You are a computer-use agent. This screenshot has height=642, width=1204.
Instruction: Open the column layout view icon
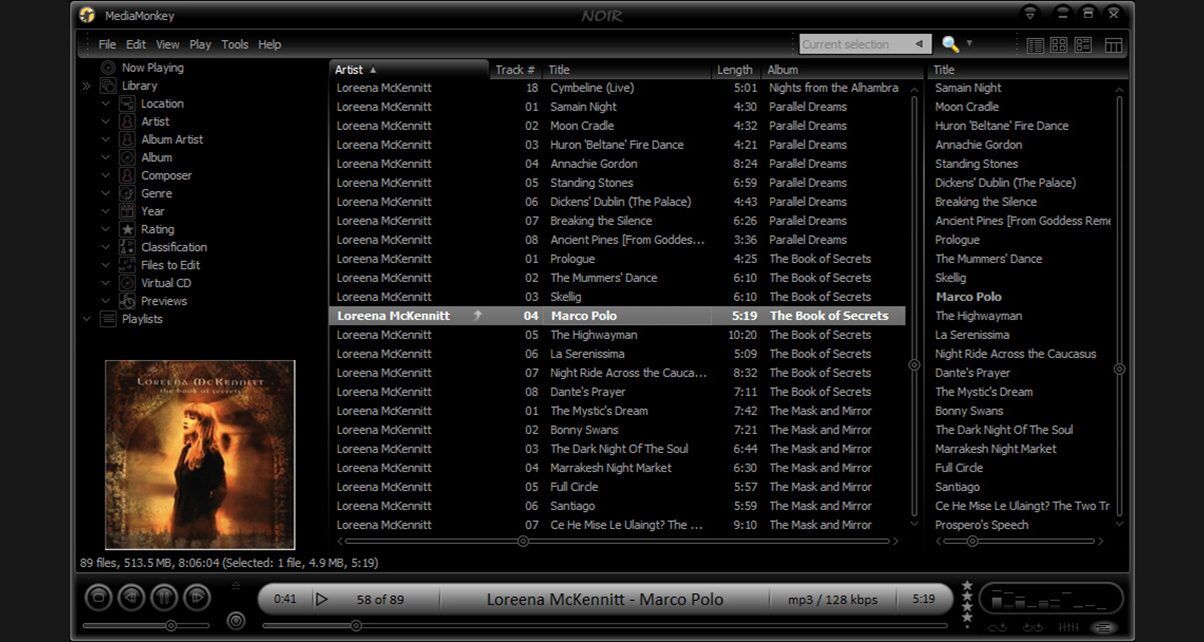[1112, 45]
